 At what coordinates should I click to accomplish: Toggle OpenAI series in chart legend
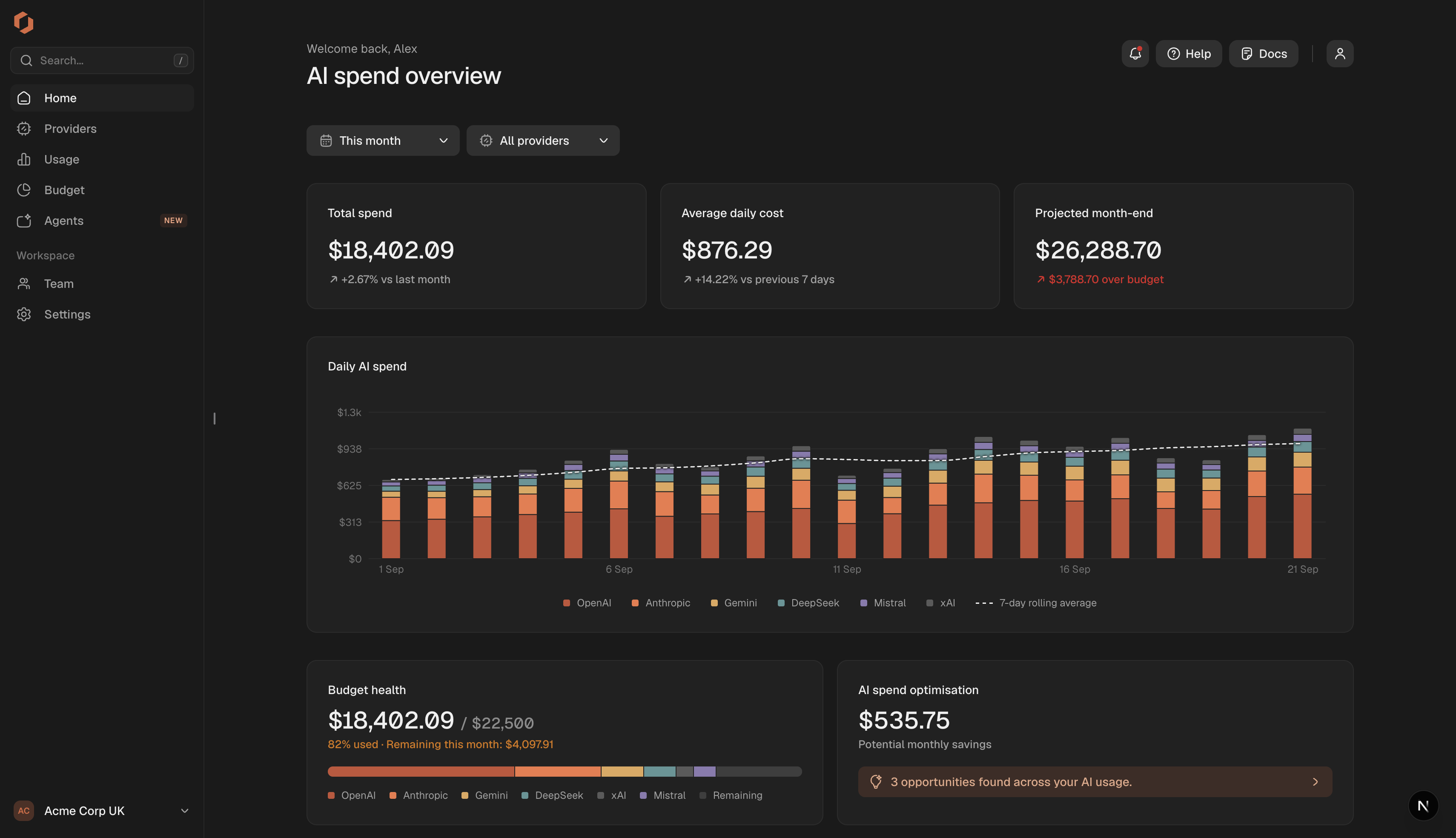pyautogui.click(x=587, y=603)
